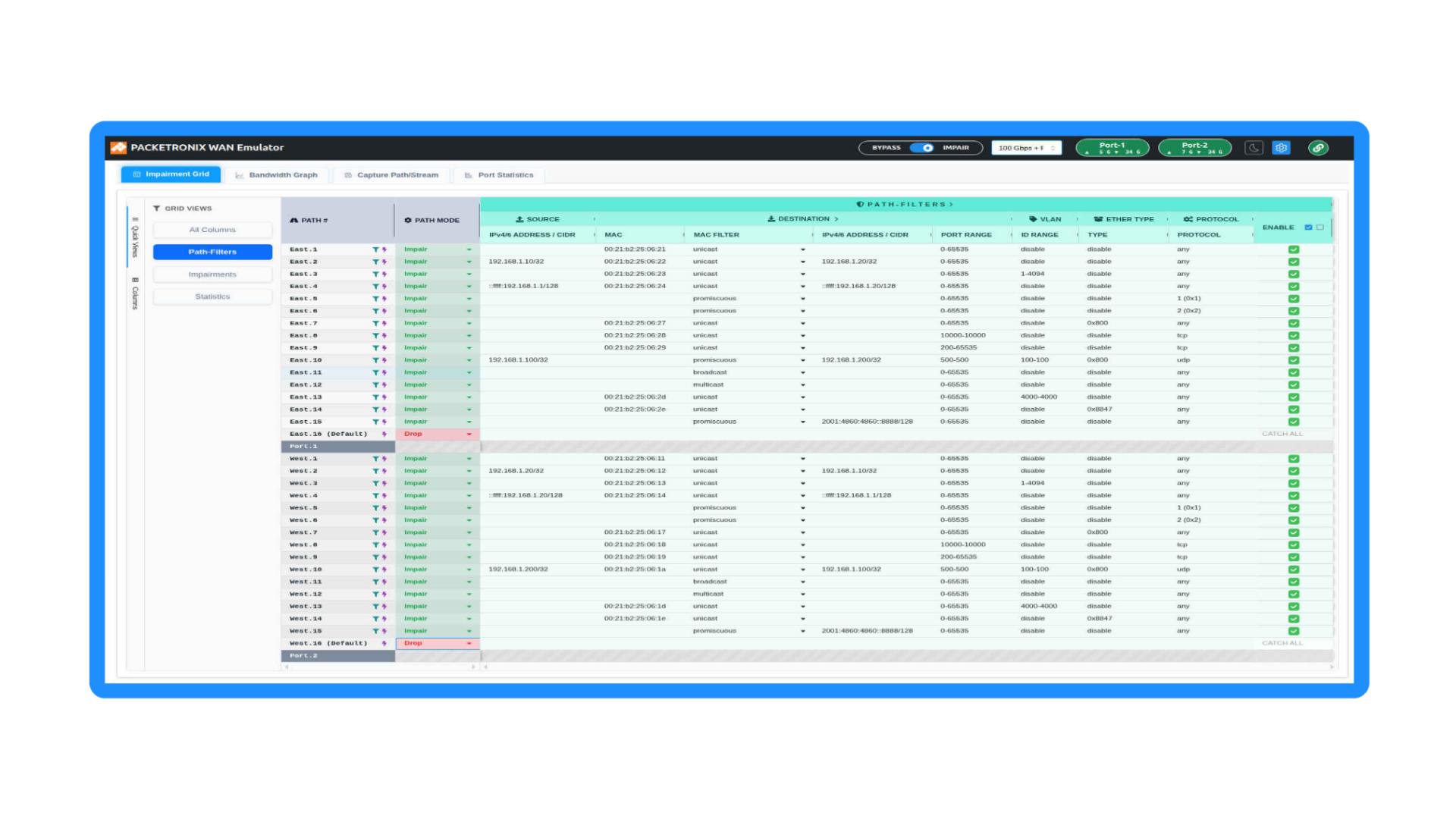Open the 100 Gbps speed dropdown
The height and width of the screenshot is (819, 1456).
click(1027, 148)
